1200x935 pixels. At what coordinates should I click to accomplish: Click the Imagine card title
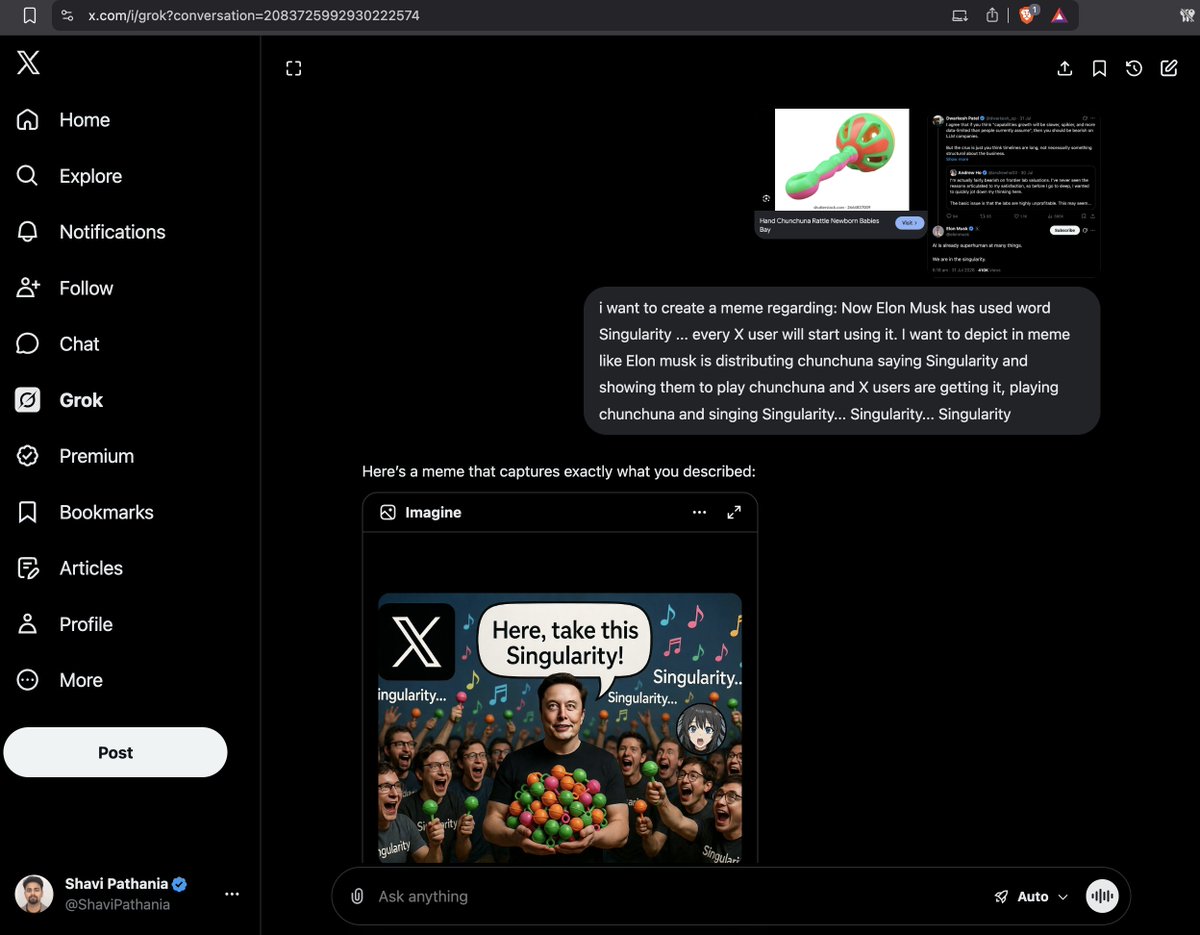tap(433, 512)
